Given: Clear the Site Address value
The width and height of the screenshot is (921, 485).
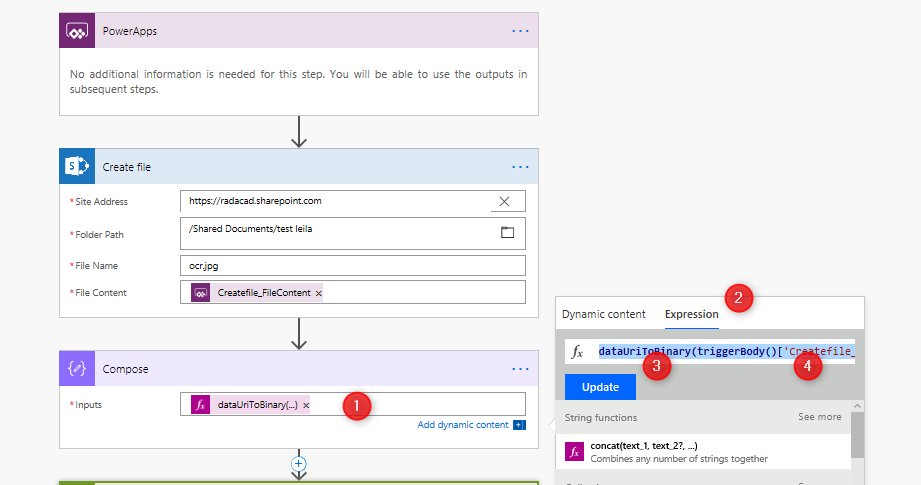Looking at the screenshot, I should pos(504,201).
